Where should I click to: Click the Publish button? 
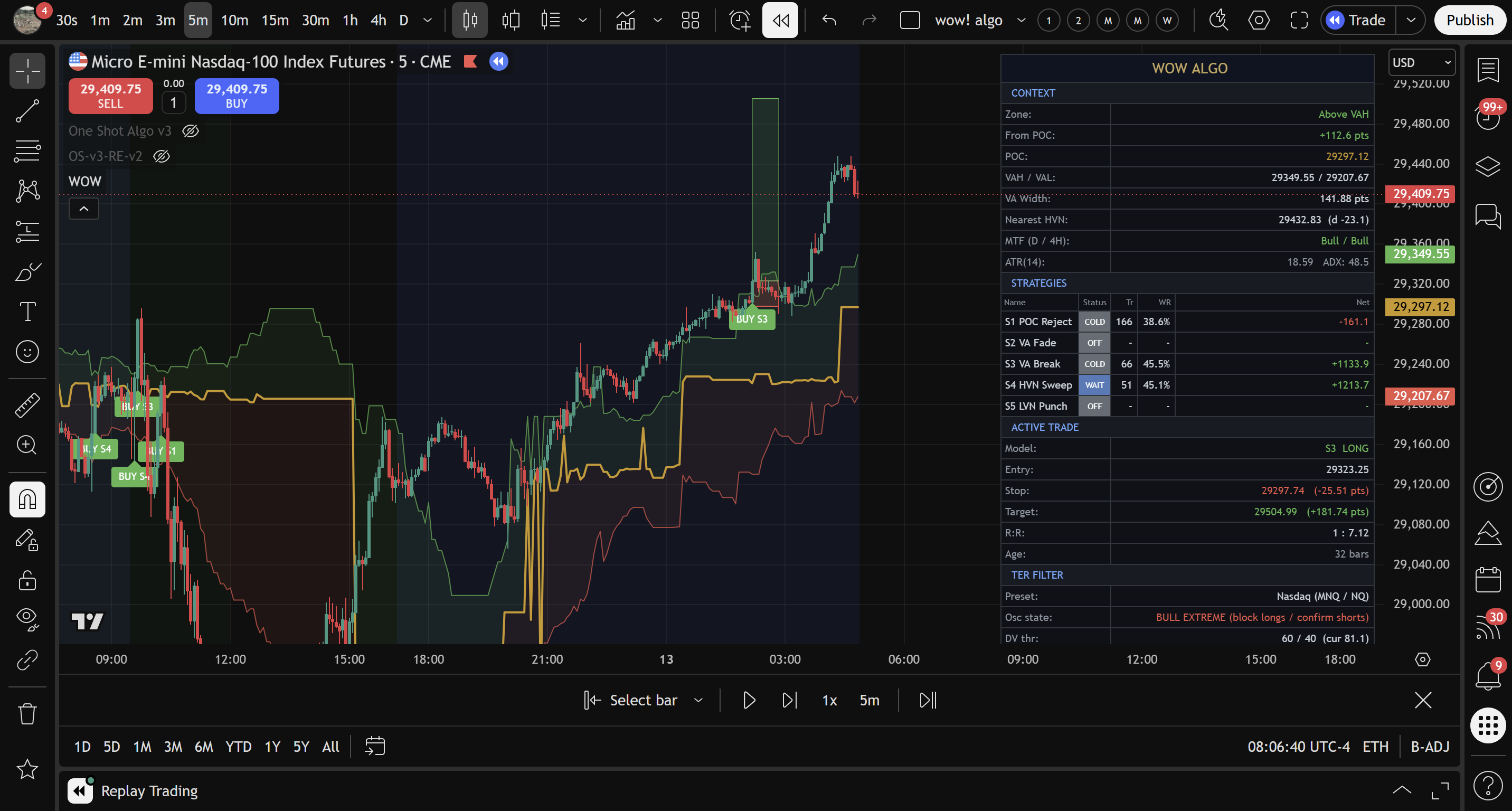[1470, 20]
